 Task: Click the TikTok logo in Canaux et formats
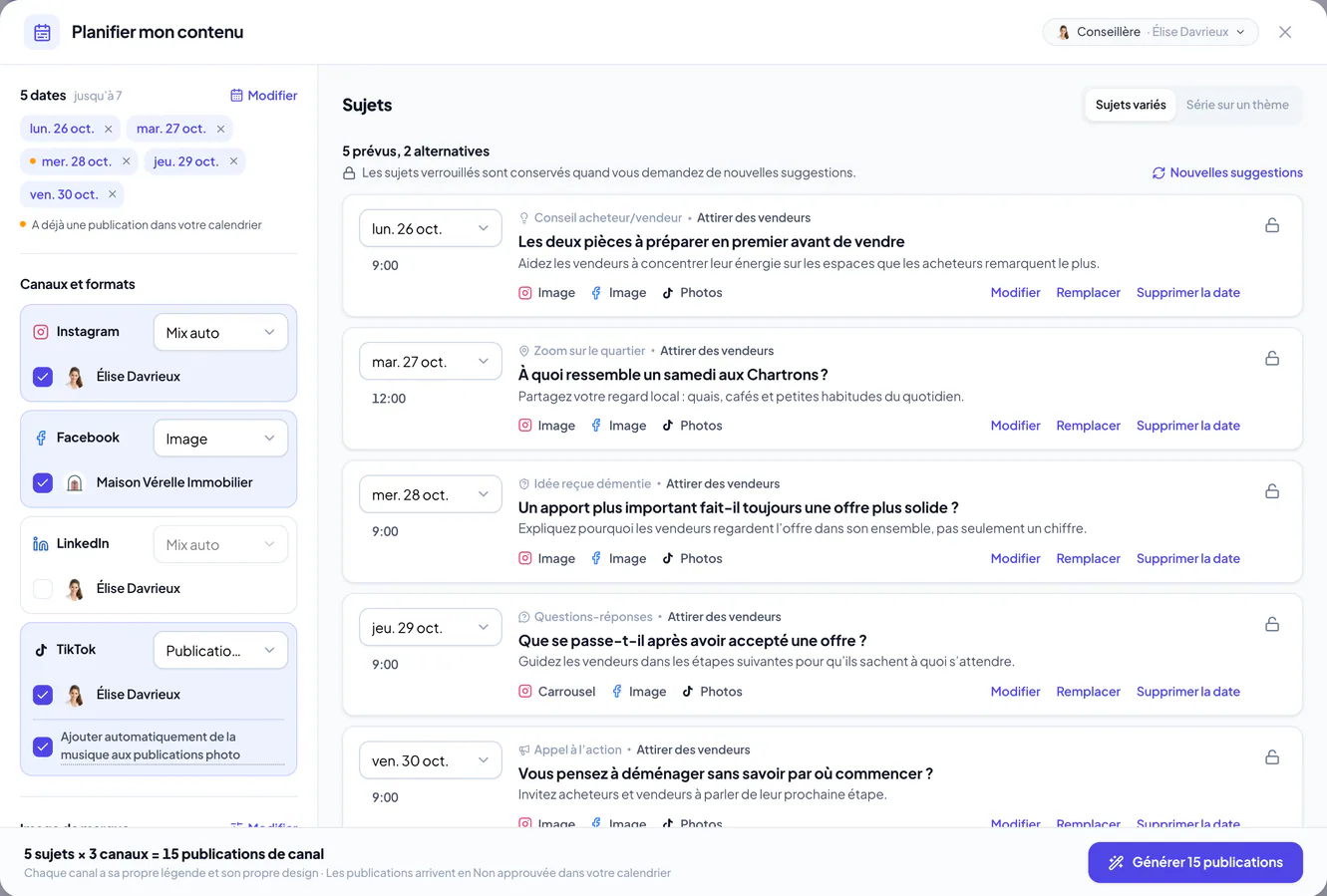(41, 650)
